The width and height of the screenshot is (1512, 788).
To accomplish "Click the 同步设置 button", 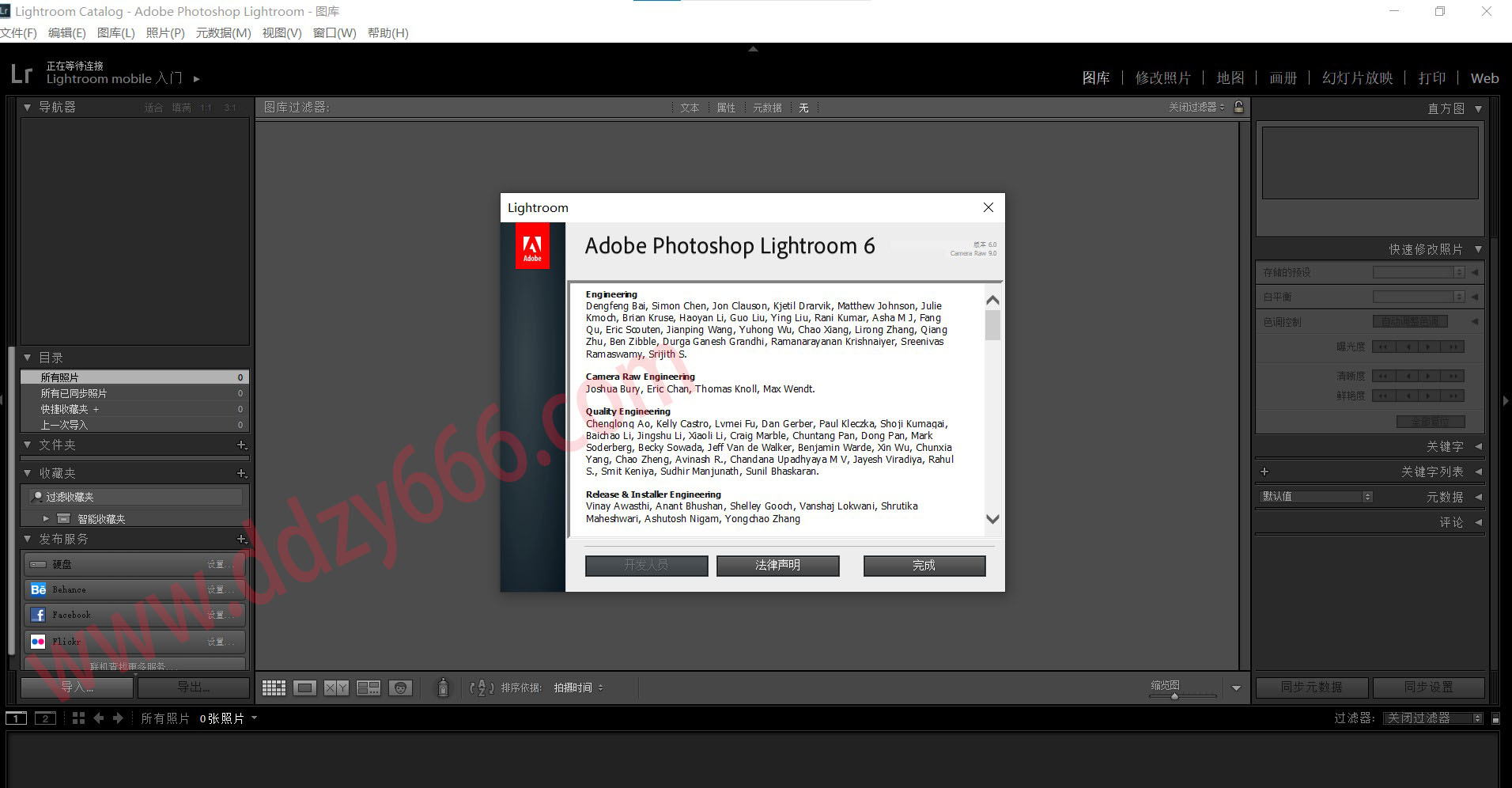I will point(1428,687).
